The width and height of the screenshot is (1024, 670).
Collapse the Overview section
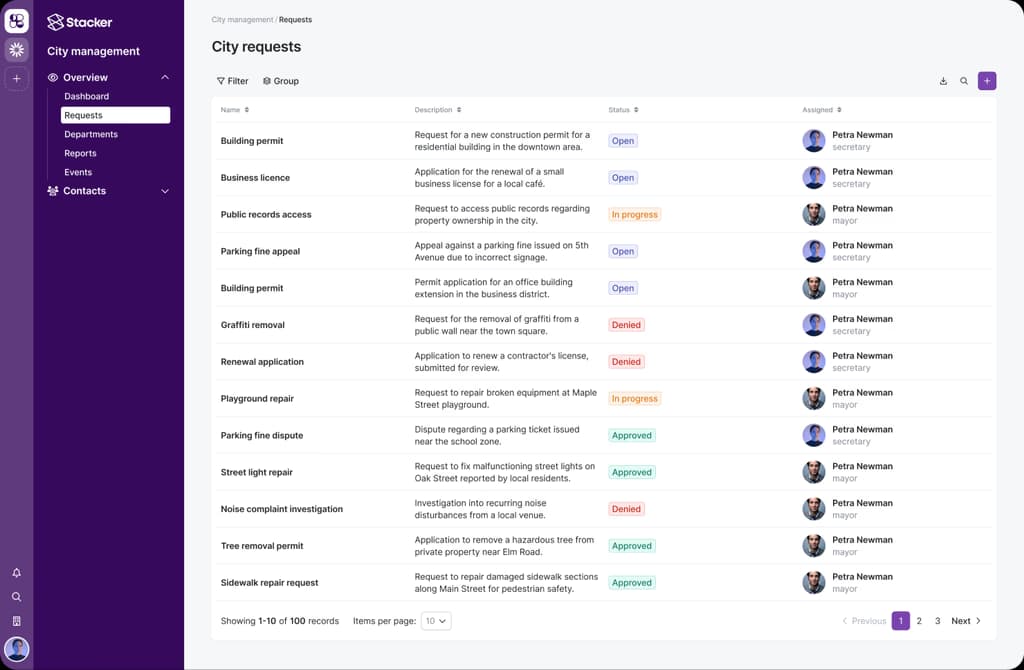tap(165, 77)
